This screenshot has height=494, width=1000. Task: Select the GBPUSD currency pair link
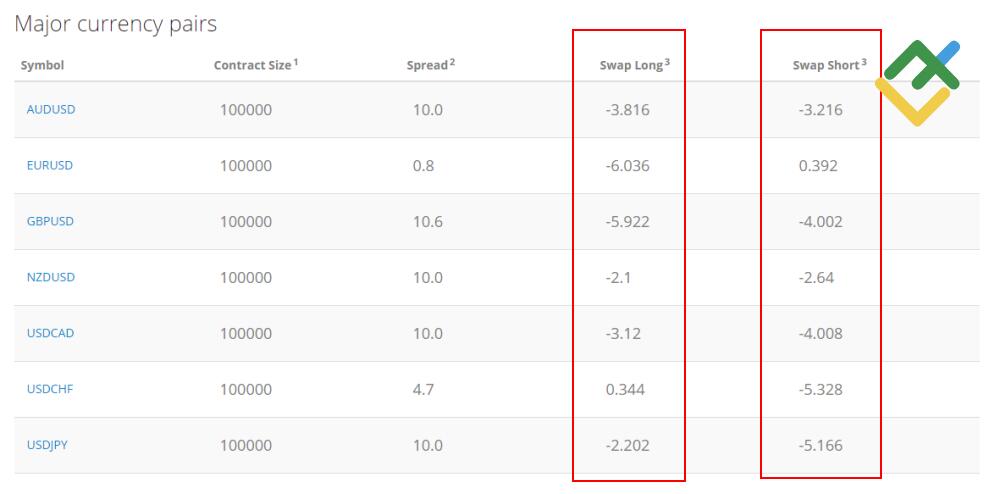click(x=50, y=221)
